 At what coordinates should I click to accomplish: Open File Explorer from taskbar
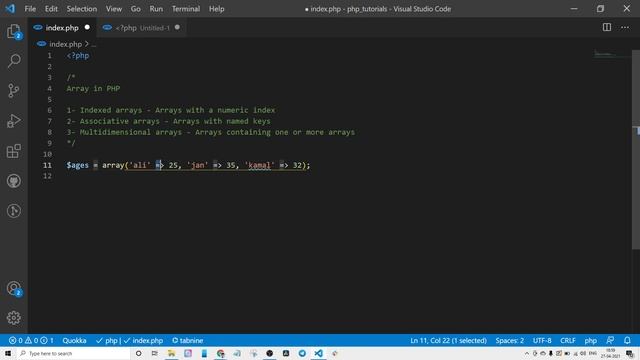click(171, 353)
